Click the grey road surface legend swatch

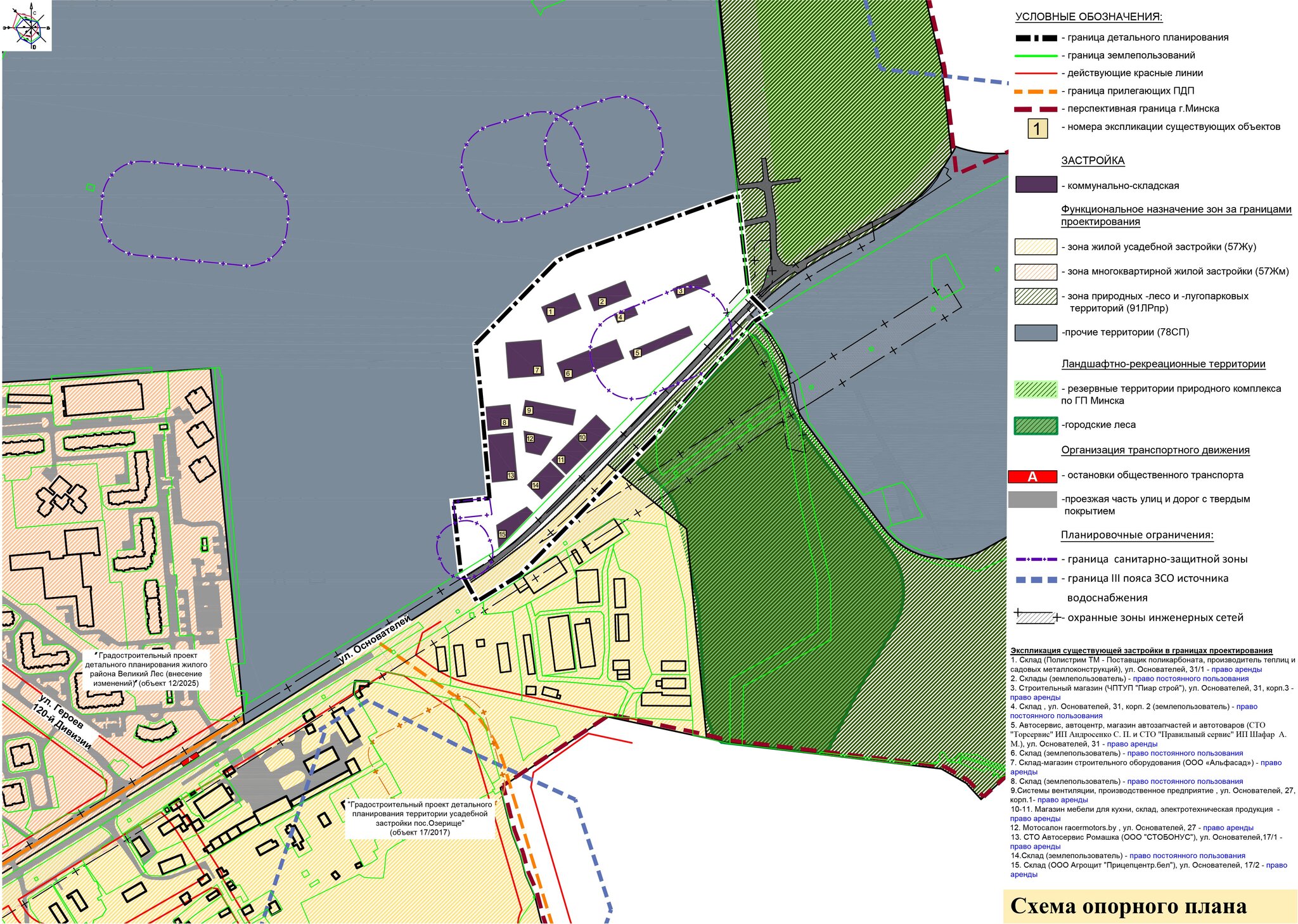click(x=1032, y=499)
